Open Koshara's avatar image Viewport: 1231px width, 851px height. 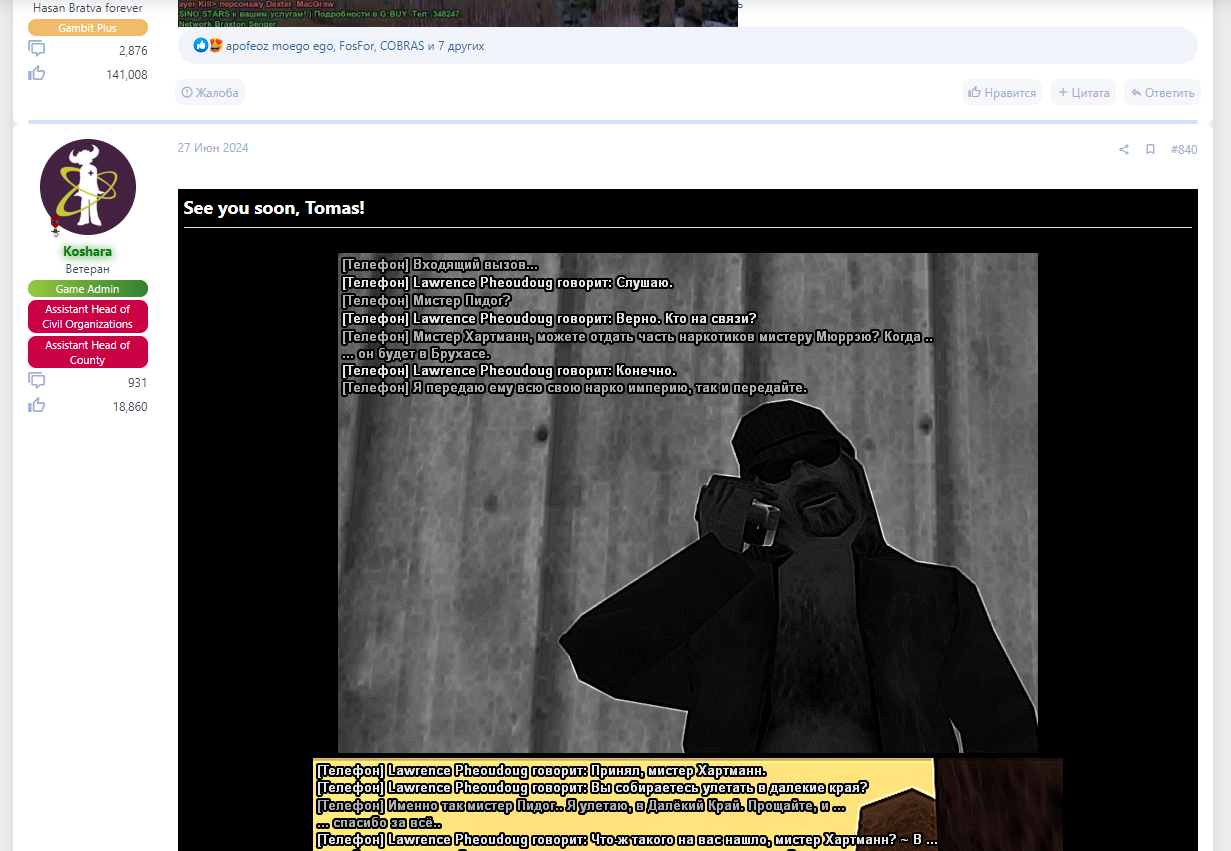88,187
